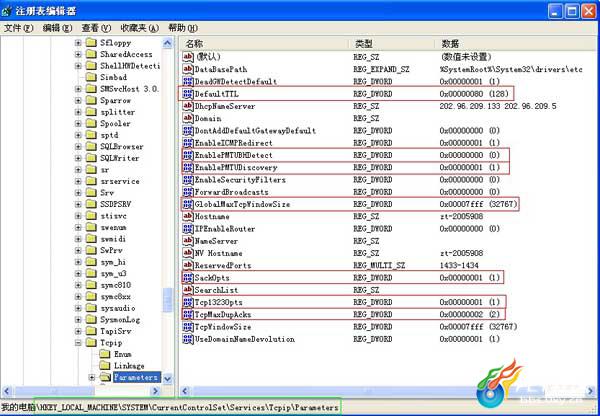Click the GlobalMaxTcpWindowSize value icon
The image size is (600, 416).
point(188,204)
